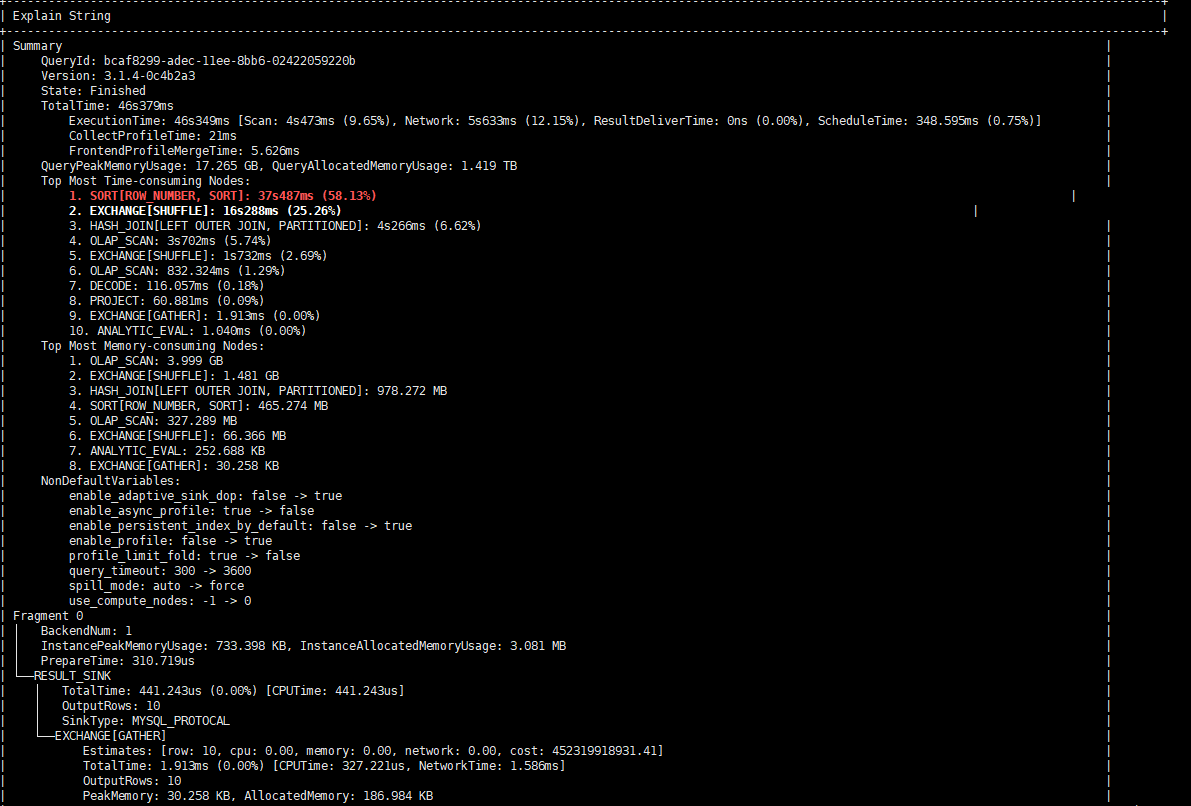1191x806 pixels.
Task: Click the SinkType: MYSQL_PROTOCAL line
Action: point(146,721)
